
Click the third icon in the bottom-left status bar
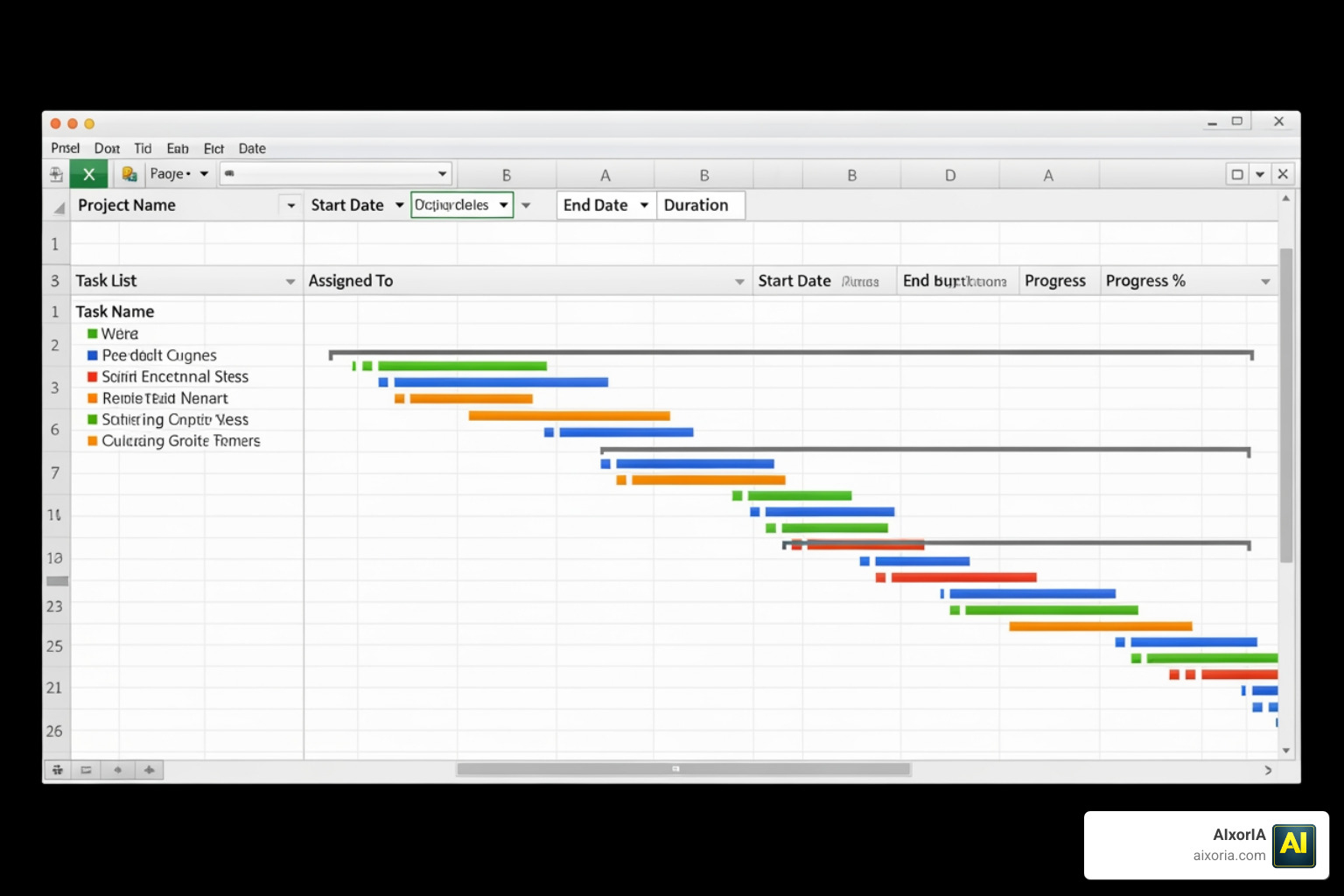point(117,770)
